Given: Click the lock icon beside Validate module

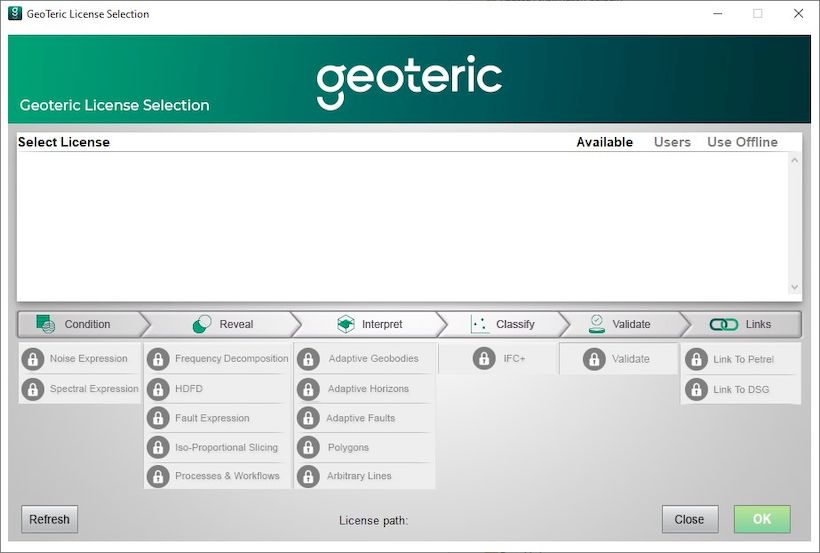Looking at the screenshot, I should (594, 359).
